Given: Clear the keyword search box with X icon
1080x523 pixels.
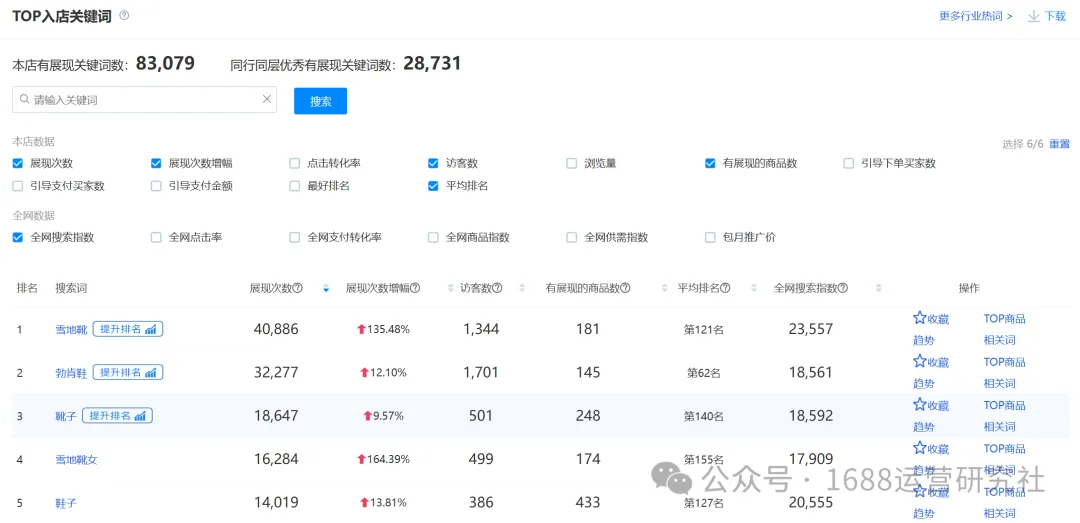Looking at the screenshot, I should click(x=267, y=99).
